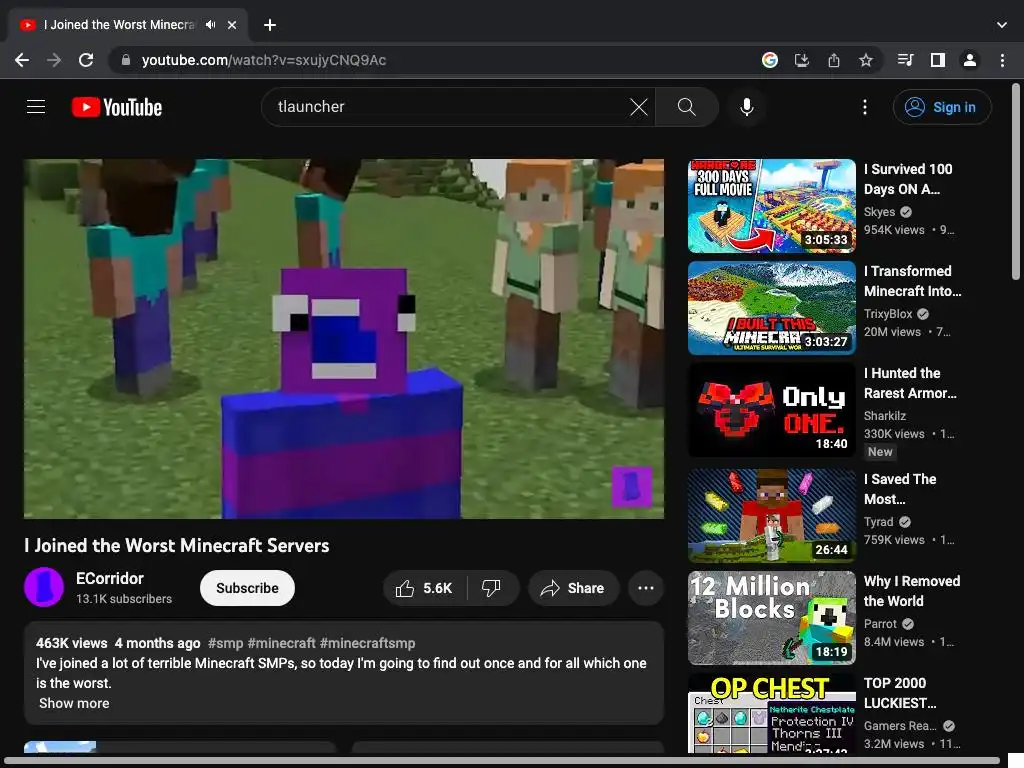Click the Tyrad channel name
Screen dimensions: 1024x768
(x=878, y=522)
